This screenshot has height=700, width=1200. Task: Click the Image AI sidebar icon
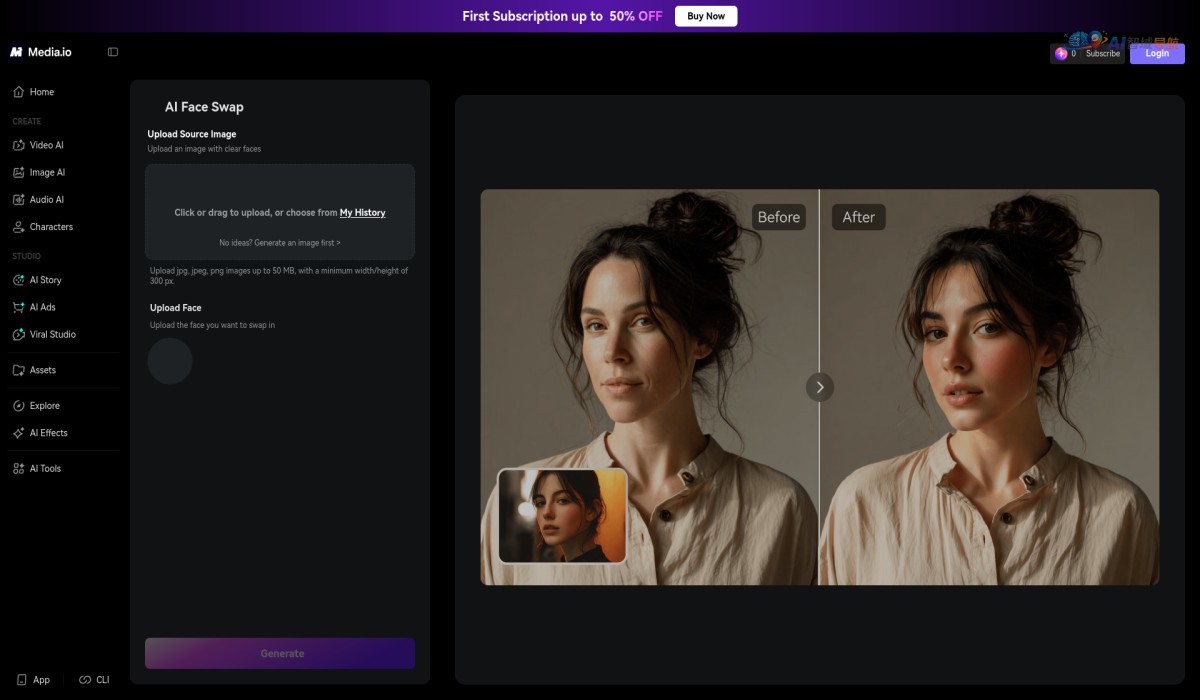[x=19, y=172]
